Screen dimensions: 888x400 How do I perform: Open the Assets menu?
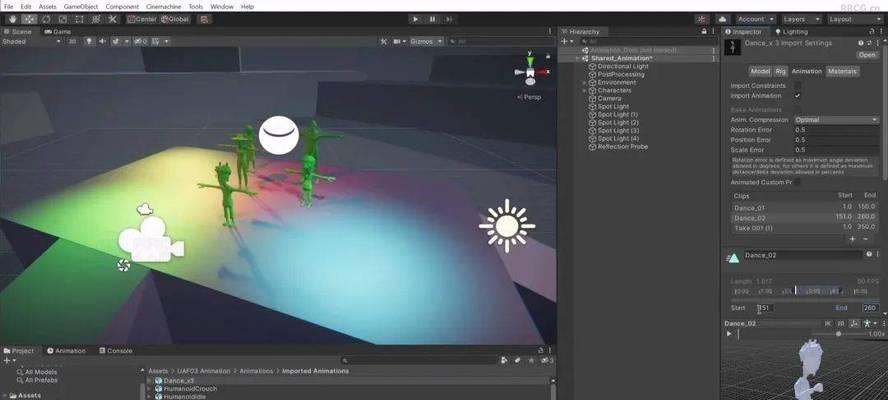(47, 7)
